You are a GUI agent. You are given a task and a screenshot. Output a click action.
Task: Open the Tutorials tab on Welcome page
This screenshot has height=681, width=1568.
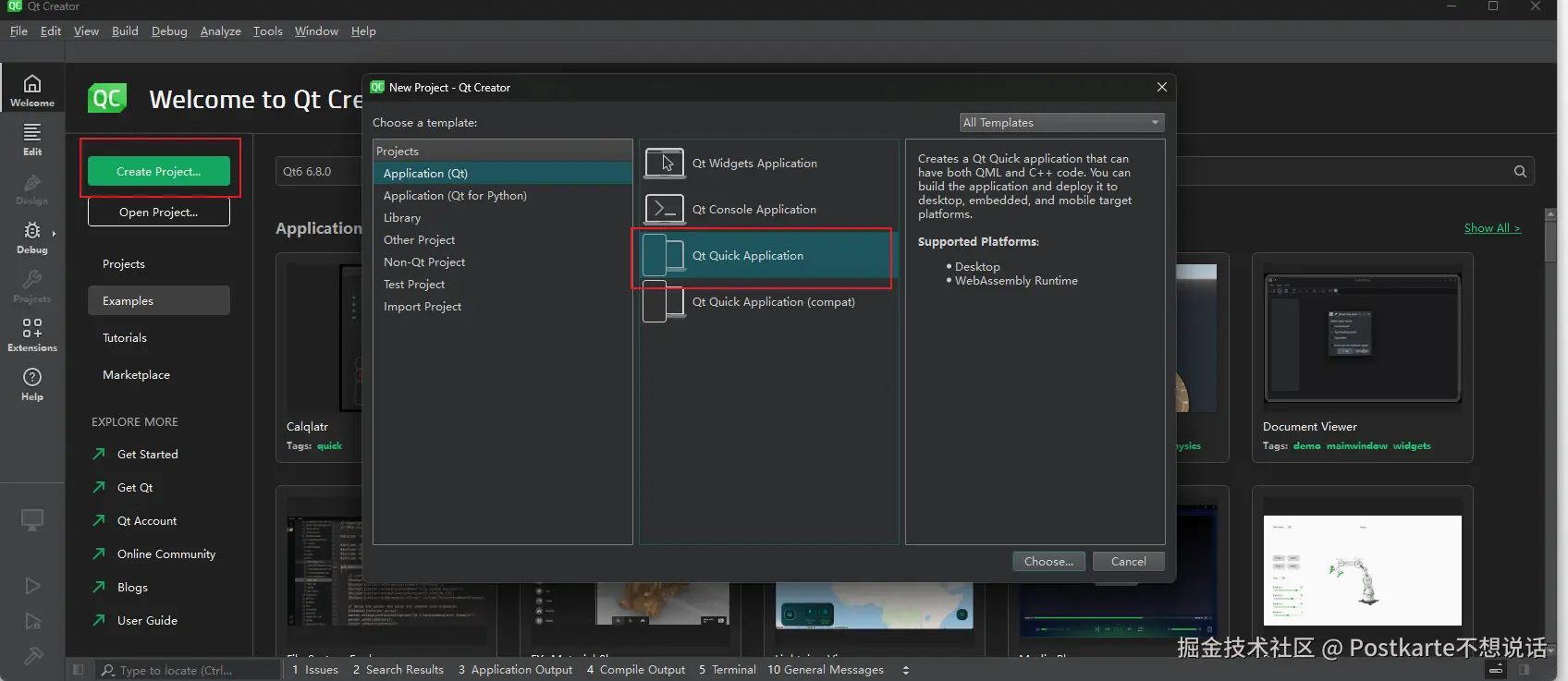pos(159,337)
